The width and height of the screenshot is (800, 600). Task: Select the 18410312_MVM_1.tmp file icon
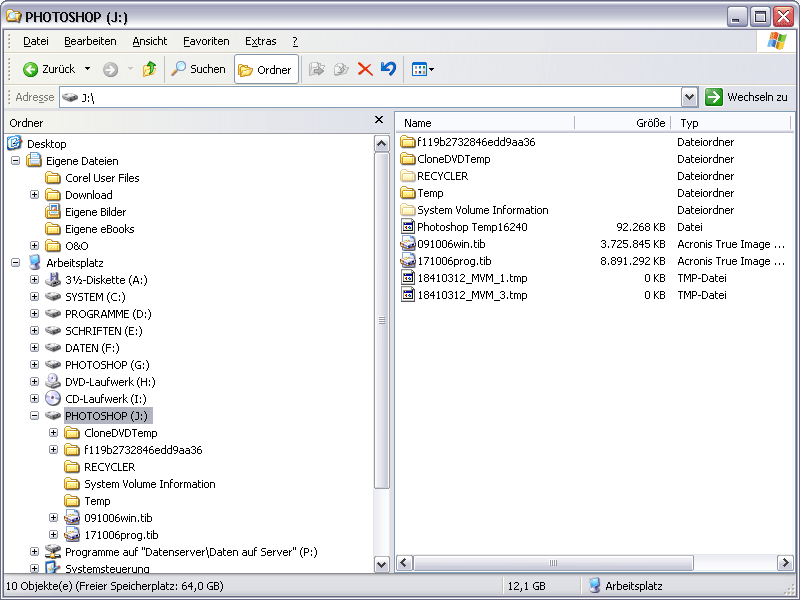tap(408, 278)
